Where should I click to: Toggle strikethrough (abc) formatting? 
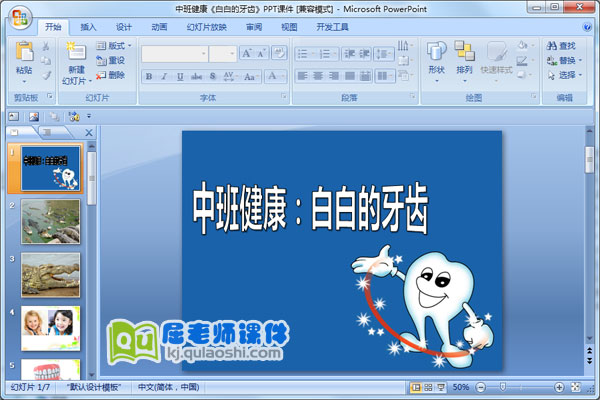tap(196, 77)
